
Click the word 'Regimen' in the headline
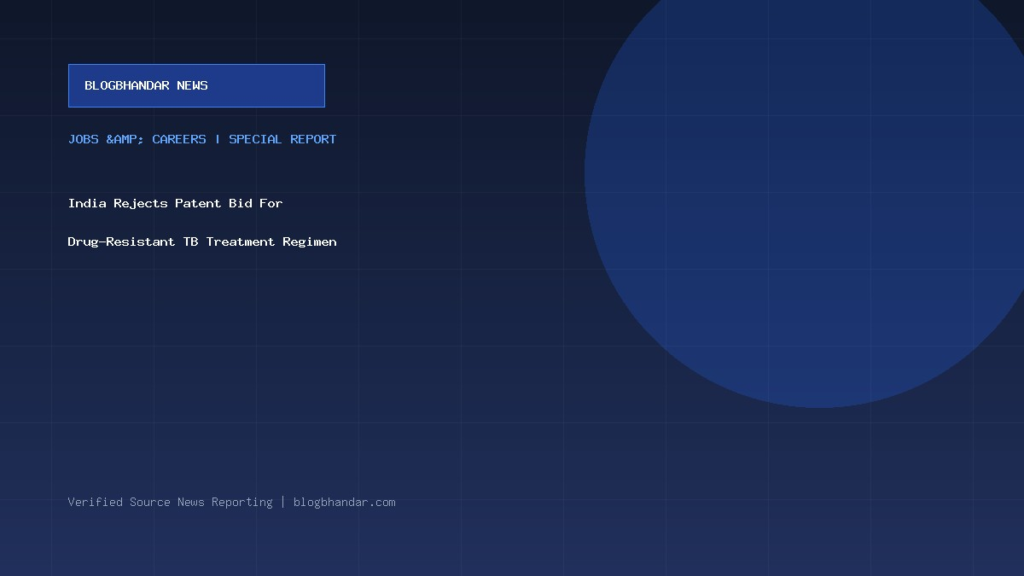(310, 242)
